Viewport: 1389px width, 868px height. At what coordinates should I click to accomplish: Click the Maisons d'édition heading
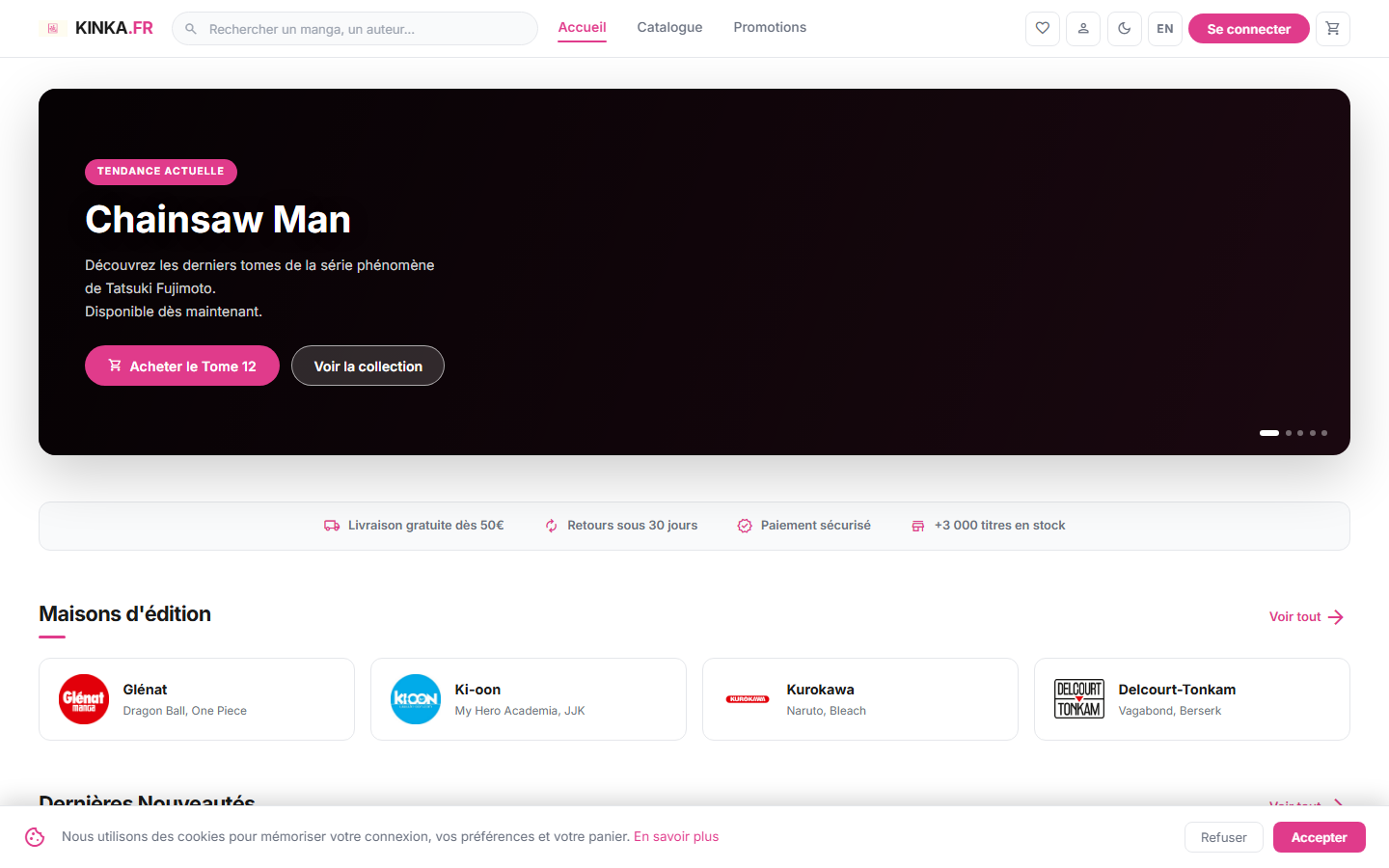[x=125, y=613]
